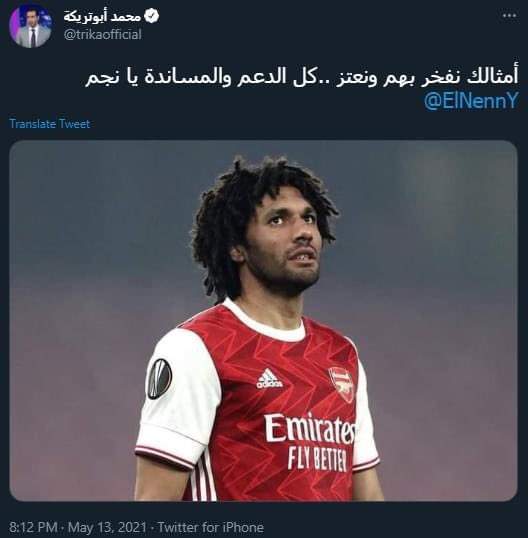Open the @trikaofficial handle link

[103, 34]
